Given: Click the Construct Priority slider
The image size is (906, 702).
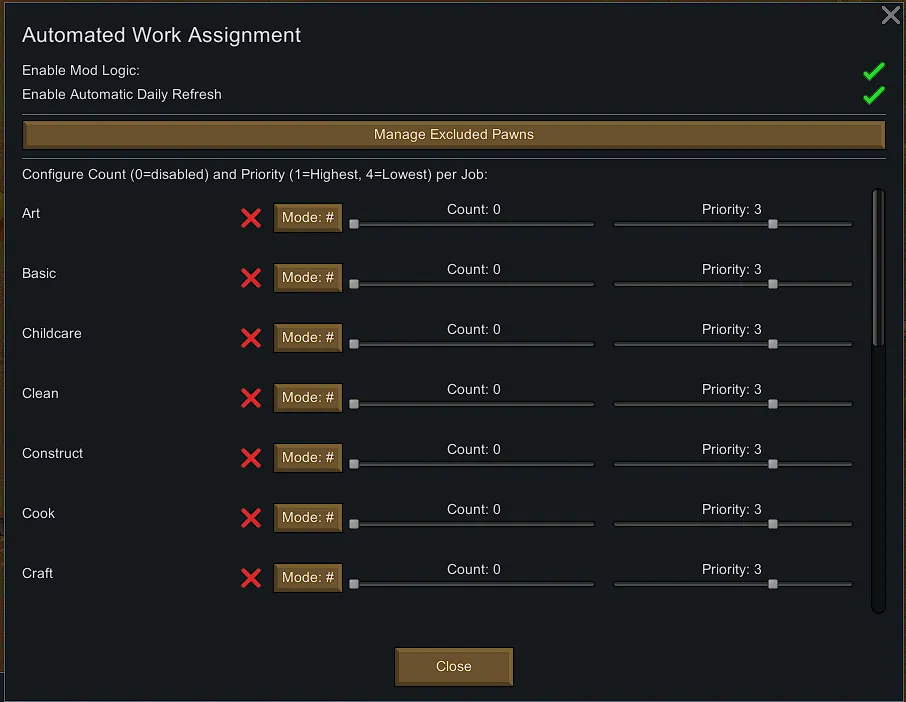Looking at the screenshot, I should point(732,465).
